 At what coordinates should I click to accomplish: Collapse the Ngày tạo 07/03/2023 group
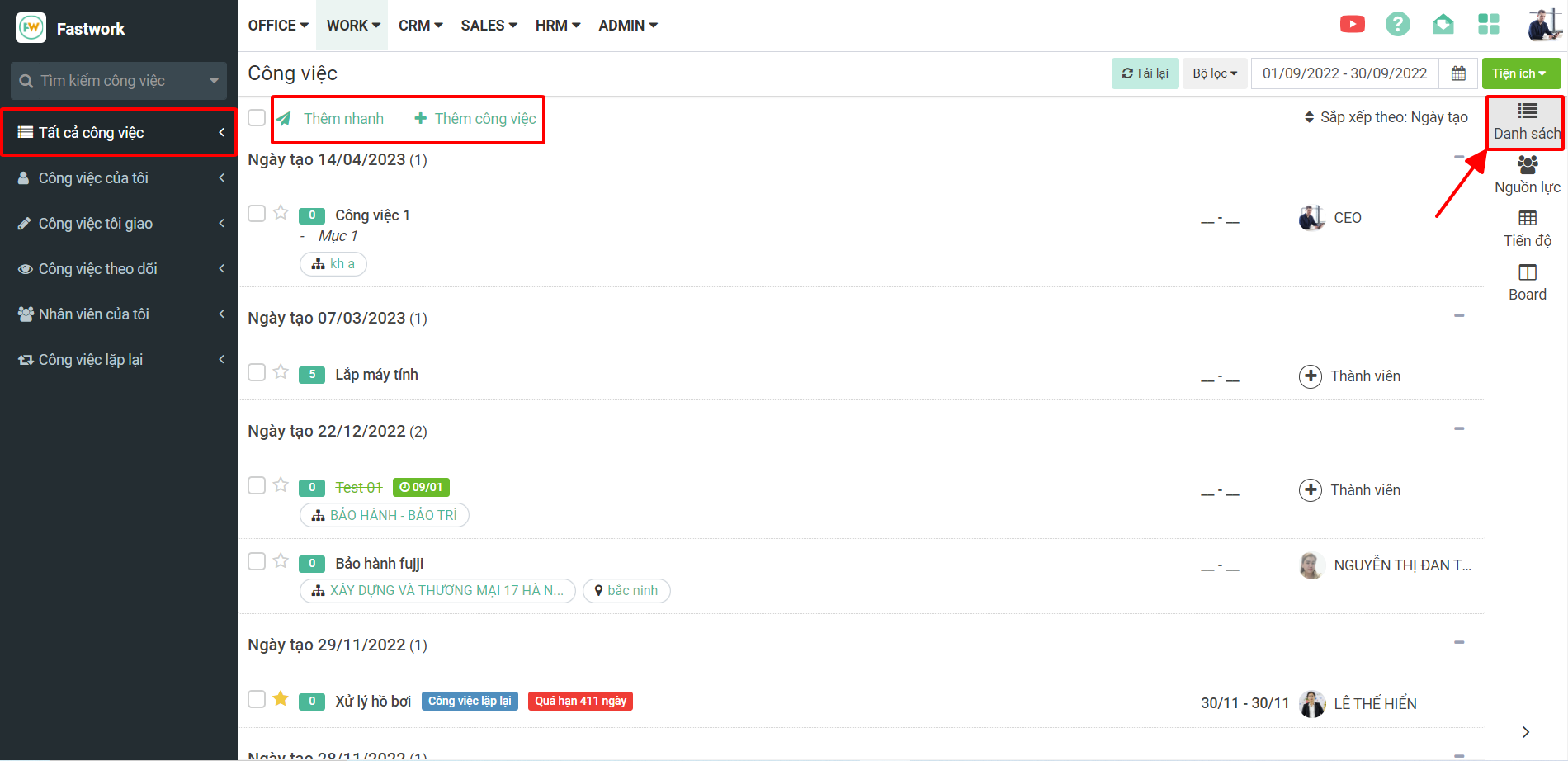[1458, 316]
